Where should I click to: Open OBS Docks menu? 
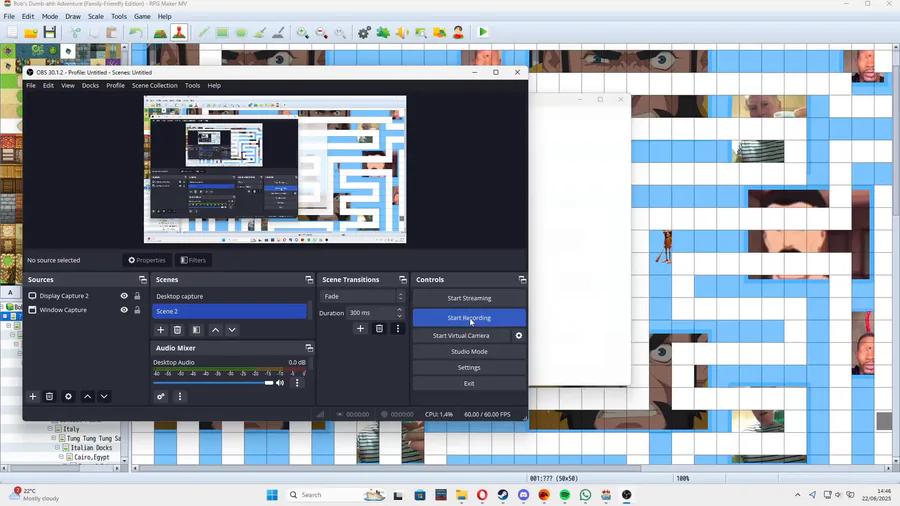click(90, 85)
